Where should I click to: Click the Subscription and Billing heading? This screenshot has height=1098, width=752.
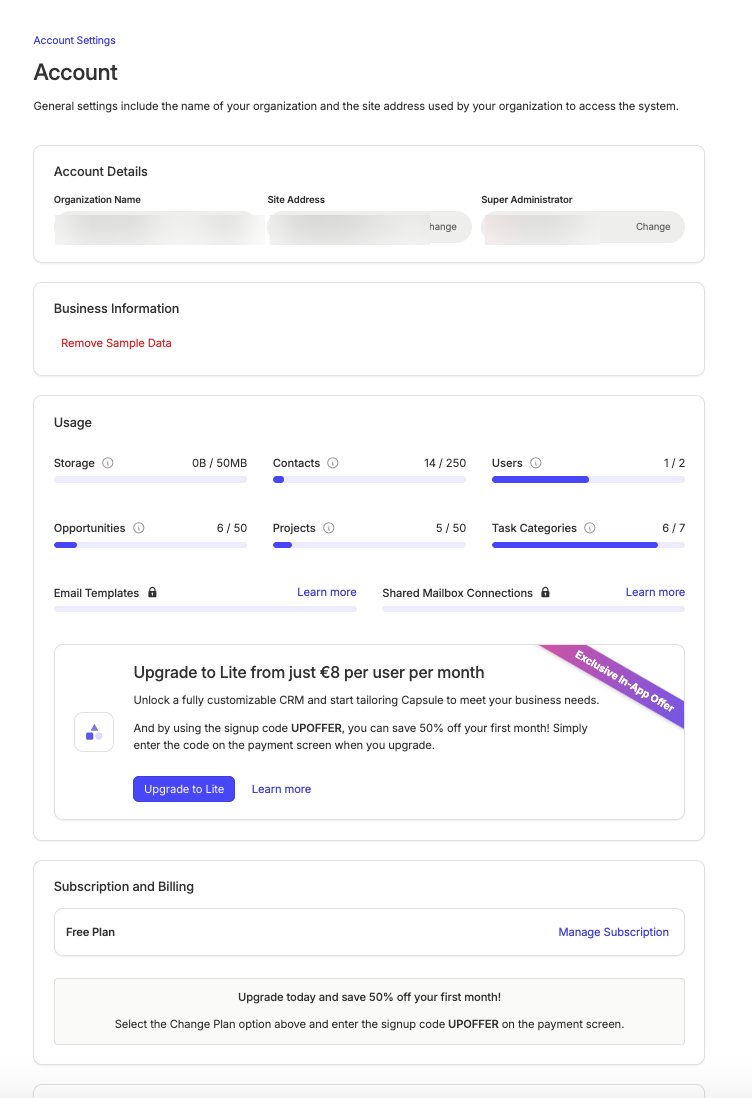pos(124,887)
